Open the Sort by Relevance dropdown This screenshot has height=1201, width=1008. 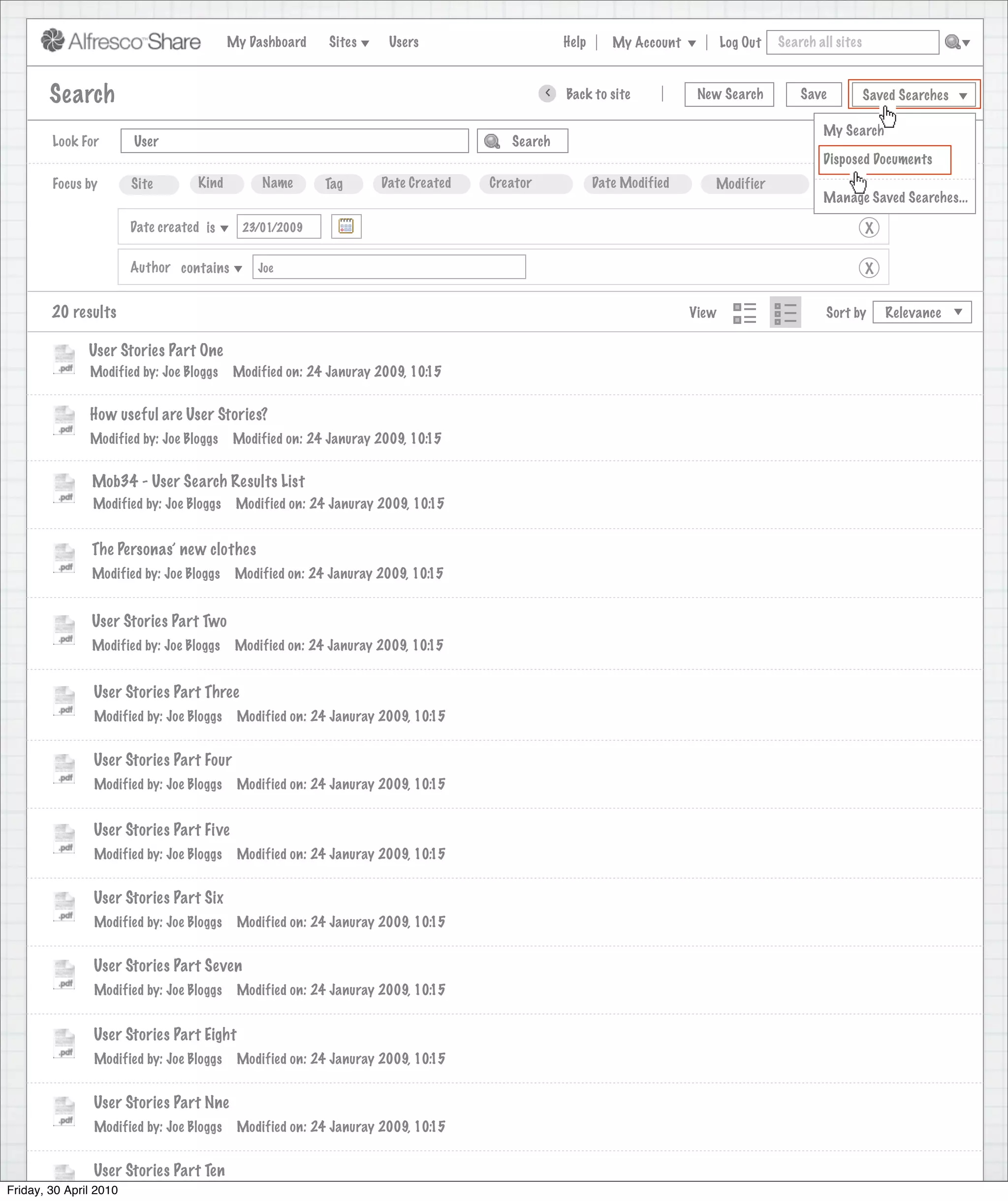pyautogui.click(x=922, y=312)
